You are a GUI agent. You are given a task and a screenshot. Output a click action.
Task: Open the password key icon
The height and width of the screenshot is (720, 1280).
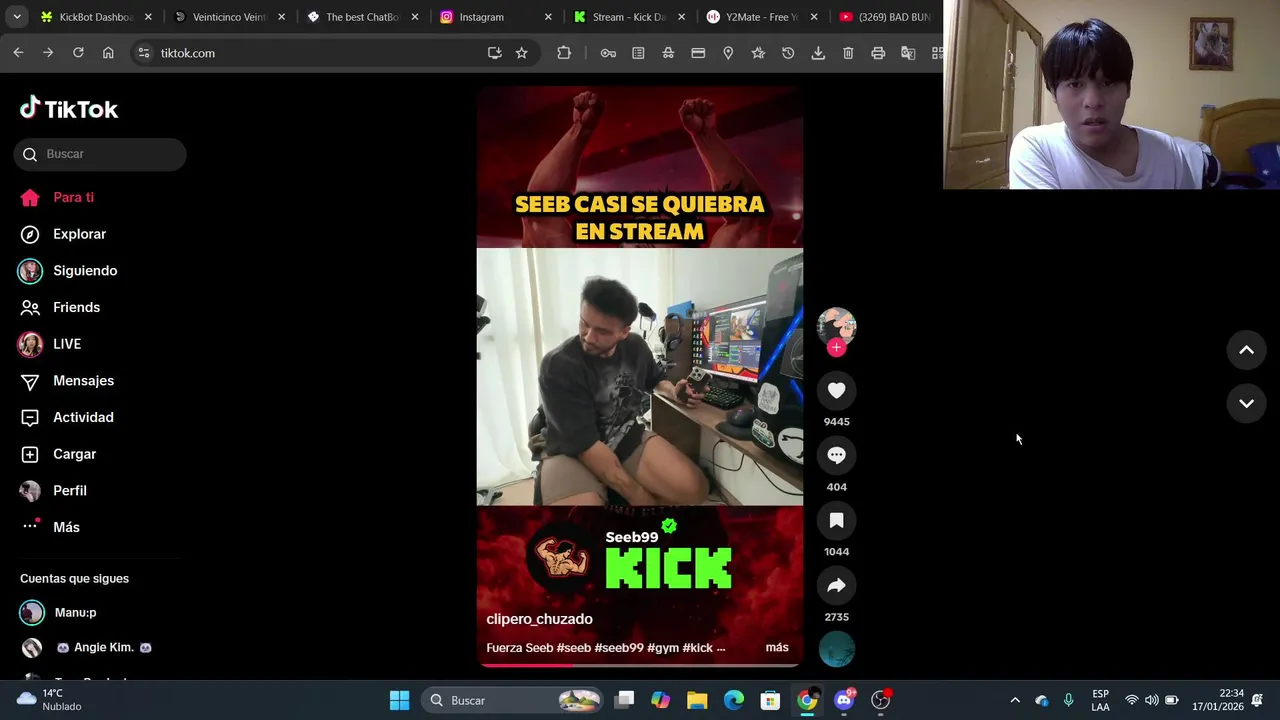(x=608, y=53)
